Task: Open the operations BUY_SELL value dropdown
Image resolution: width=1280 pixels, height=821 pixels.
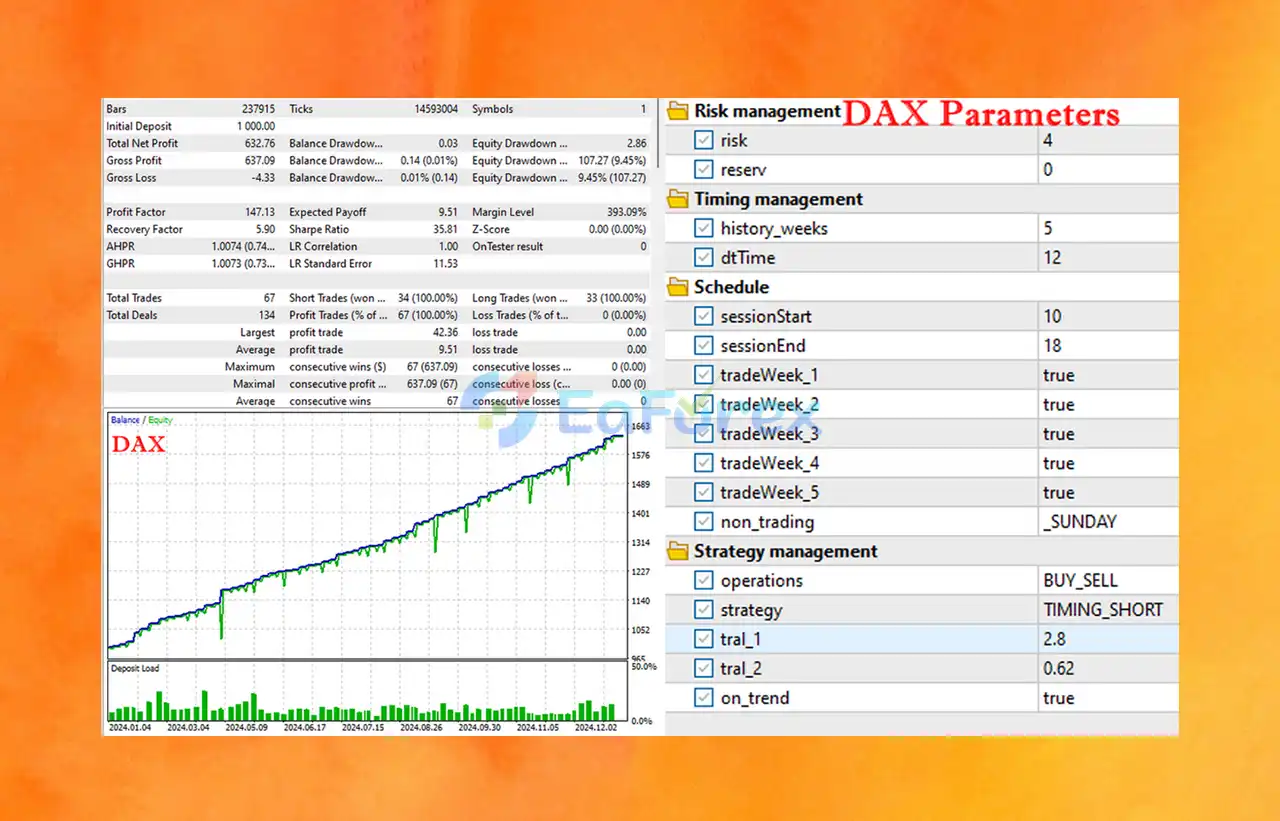Action: coord(1108,581)
